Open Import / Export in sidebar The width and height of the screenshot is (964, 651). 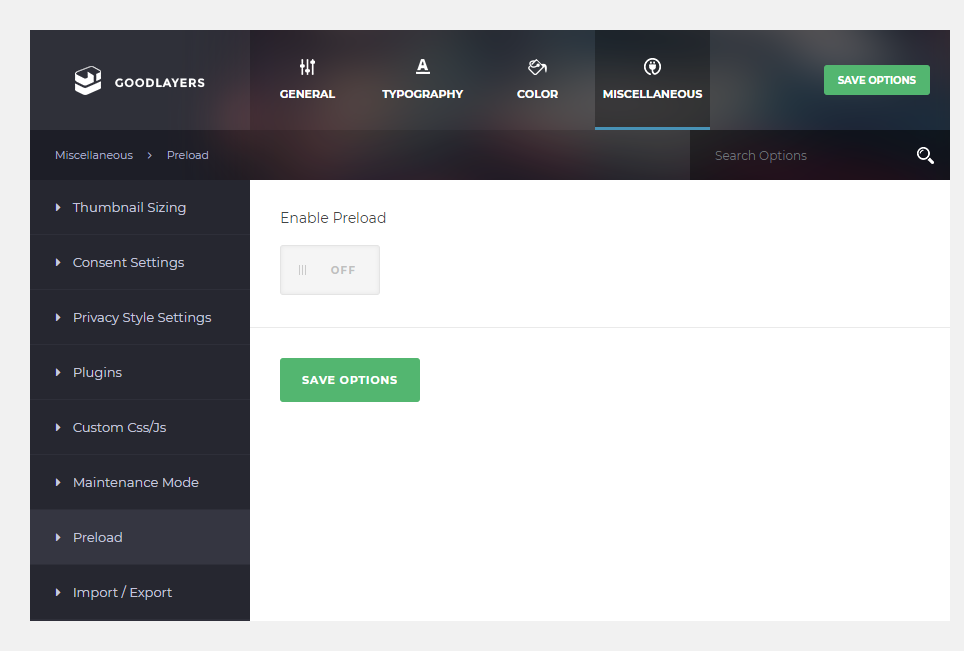click(x=140, y=593)
